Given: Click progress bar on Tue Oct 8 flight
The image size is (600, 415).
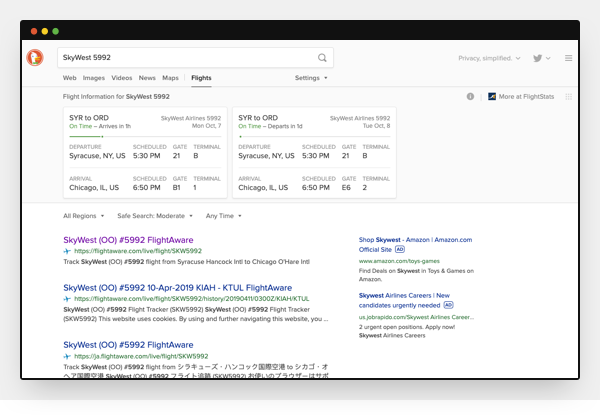Looking at the screenshot, I should (314, 137).
